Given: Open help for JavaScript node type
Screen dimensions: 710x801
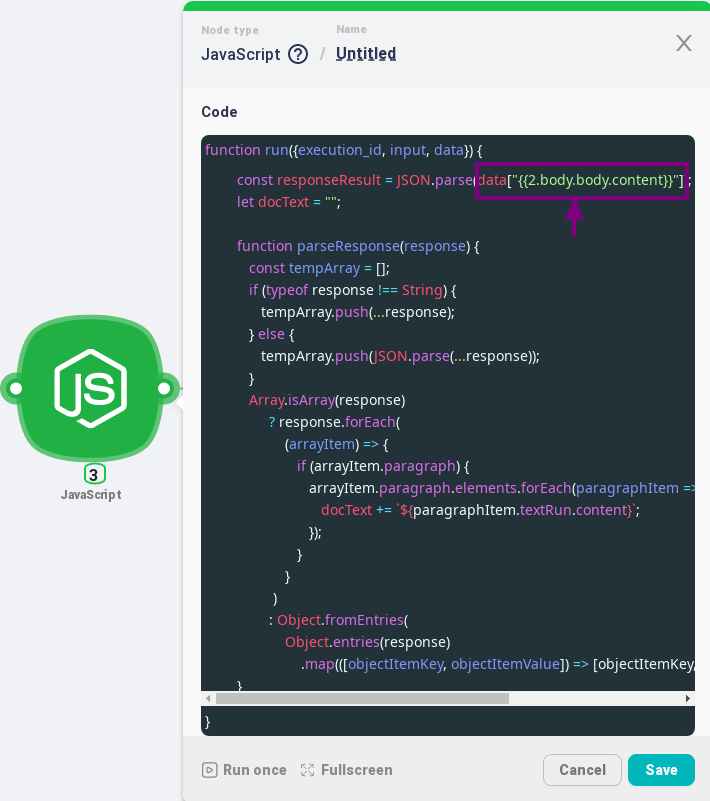Looking at the screenshot, I should pos(298,54).
